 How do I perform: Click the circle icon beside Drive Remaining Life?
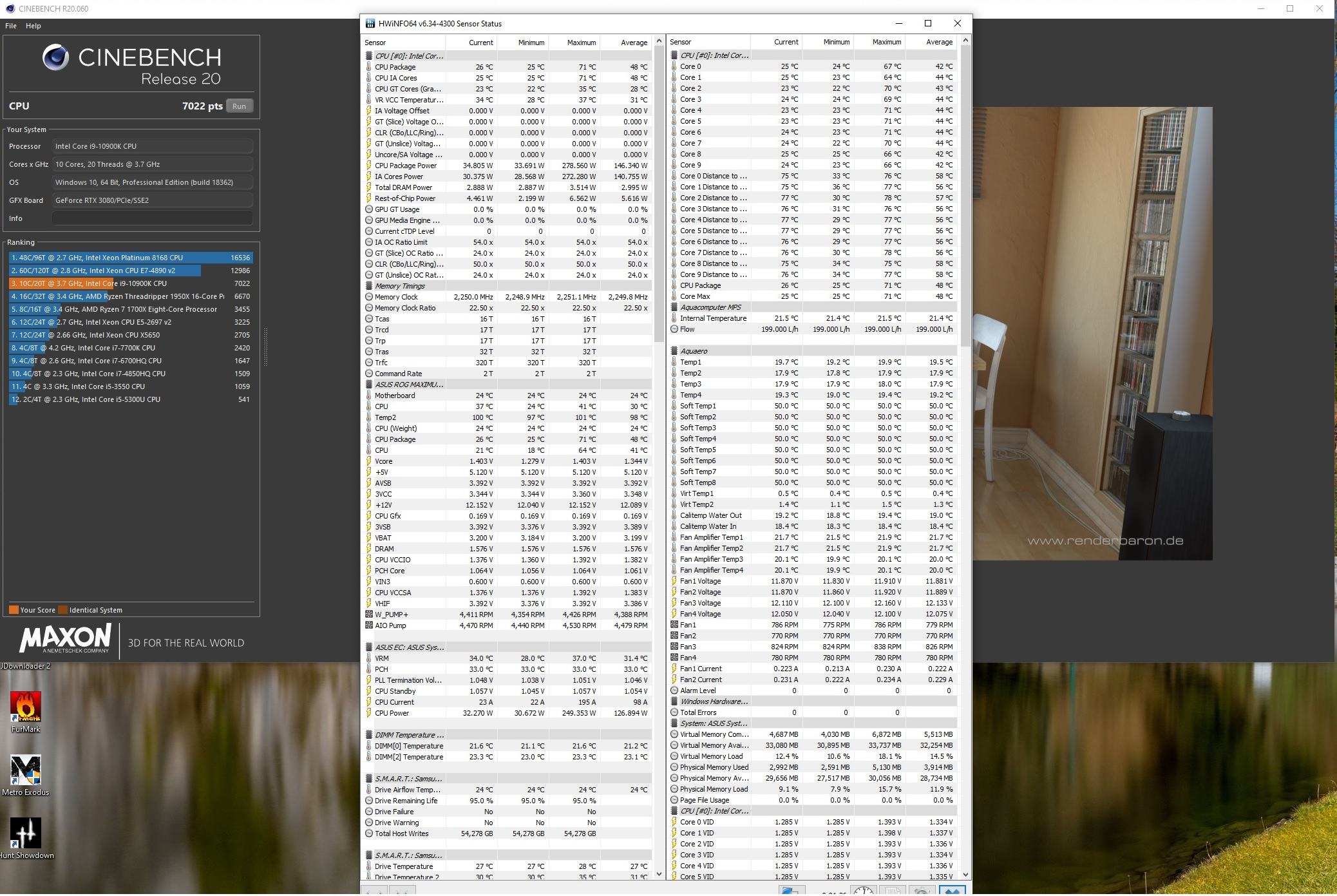(x=369, y=801)
